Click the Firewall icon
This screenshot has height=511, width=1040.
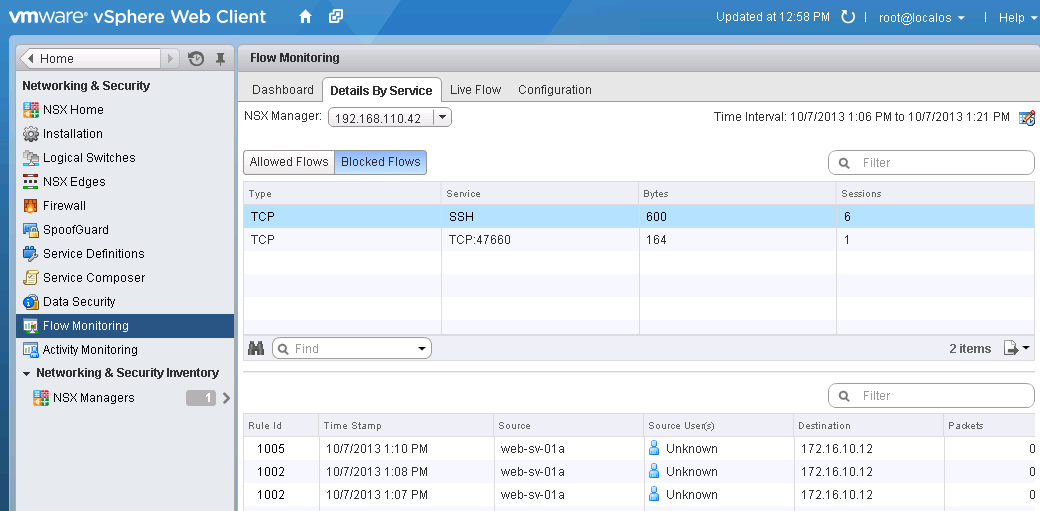31,206
